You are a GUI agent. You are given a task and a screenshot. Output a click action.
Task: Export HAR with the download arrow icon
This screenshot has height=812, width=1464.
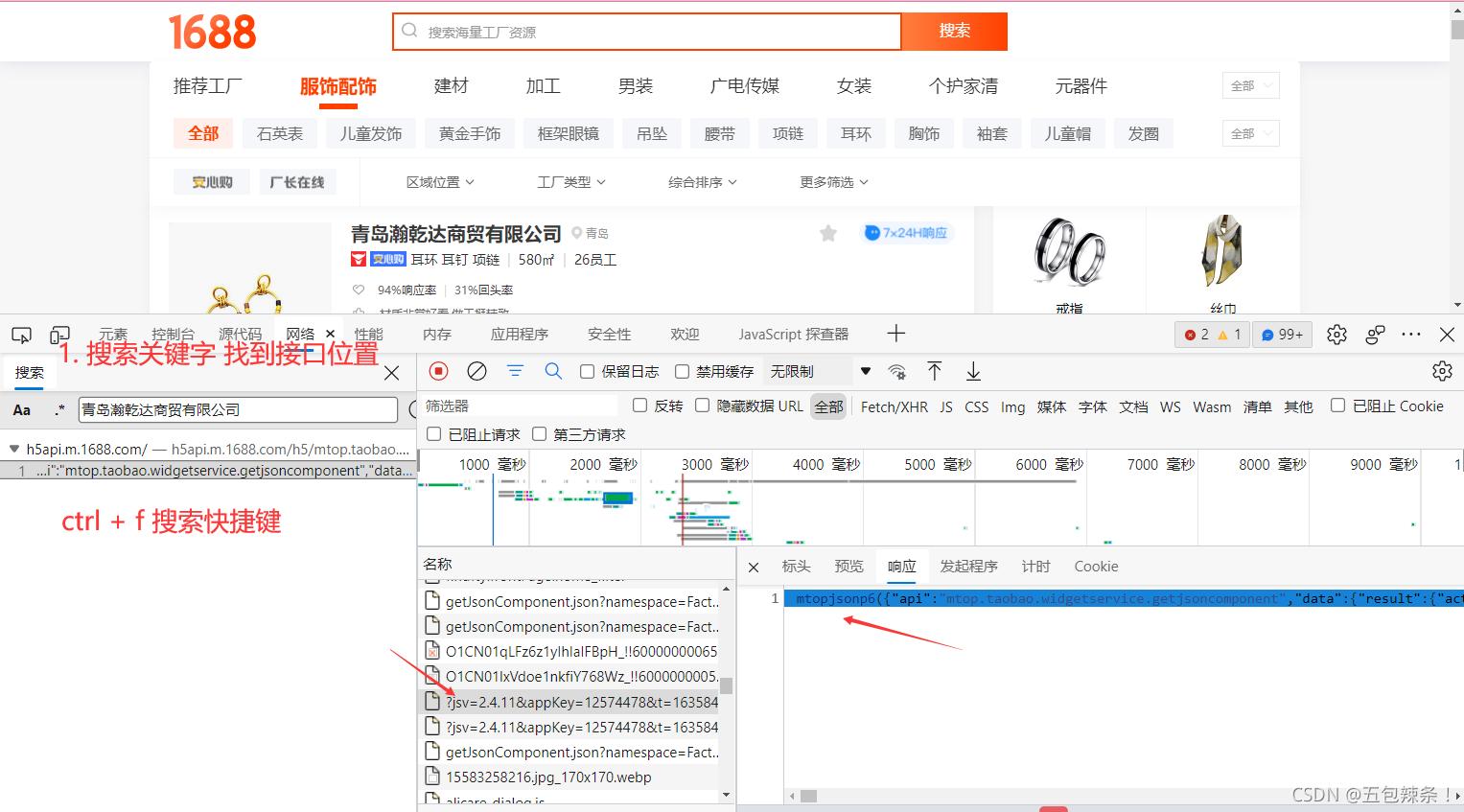click(x=973, y=371)
